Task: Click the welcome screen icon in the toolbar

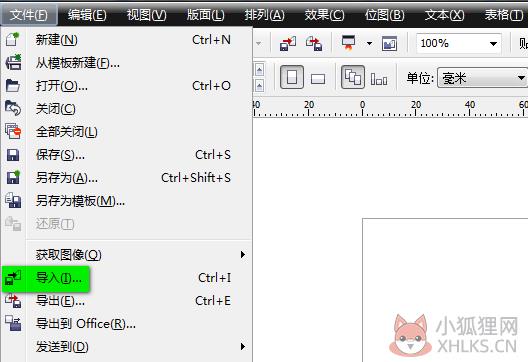Action: [x=389, y=43]
